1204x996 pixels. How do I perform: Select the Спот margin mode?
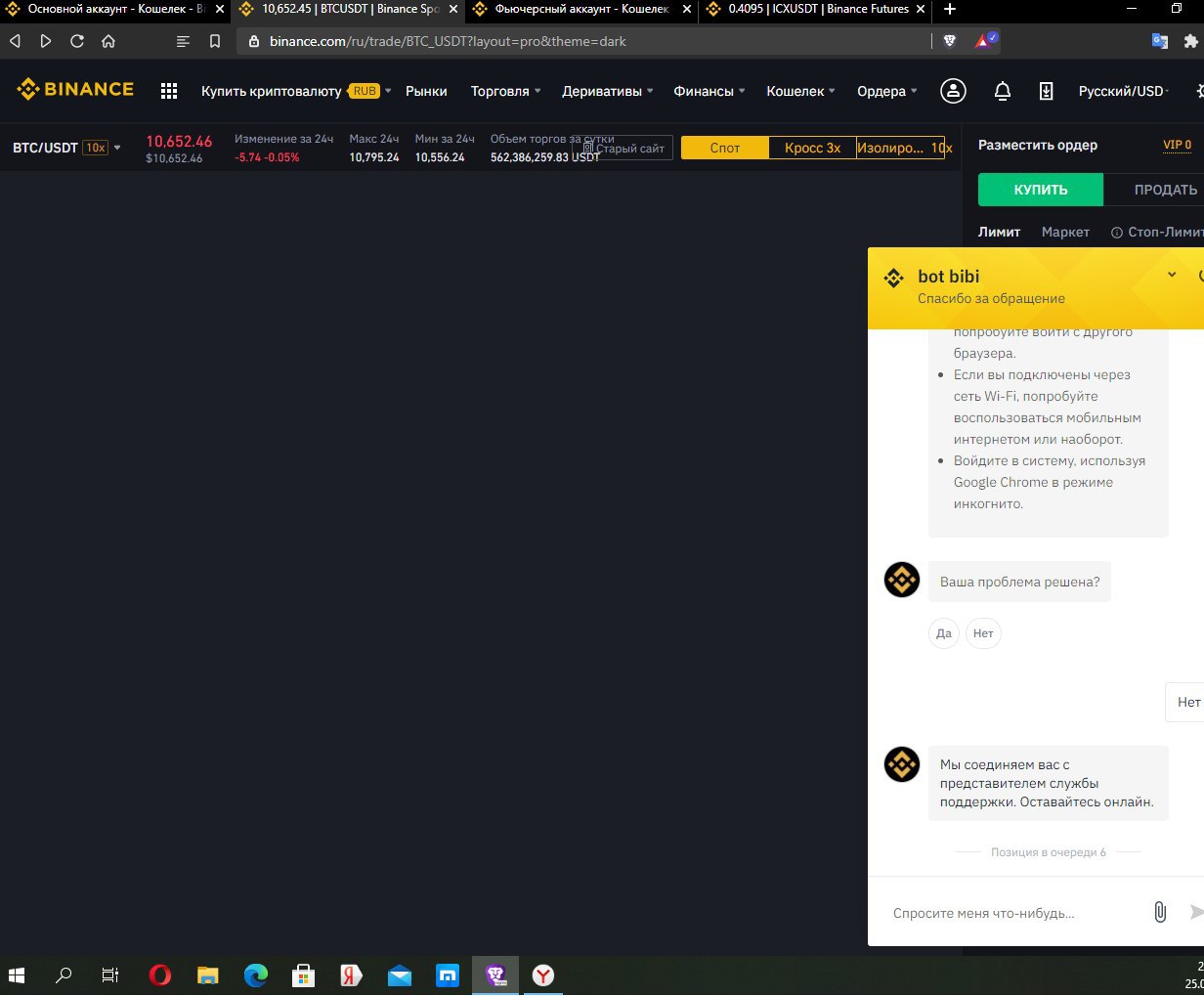[725, 148]
